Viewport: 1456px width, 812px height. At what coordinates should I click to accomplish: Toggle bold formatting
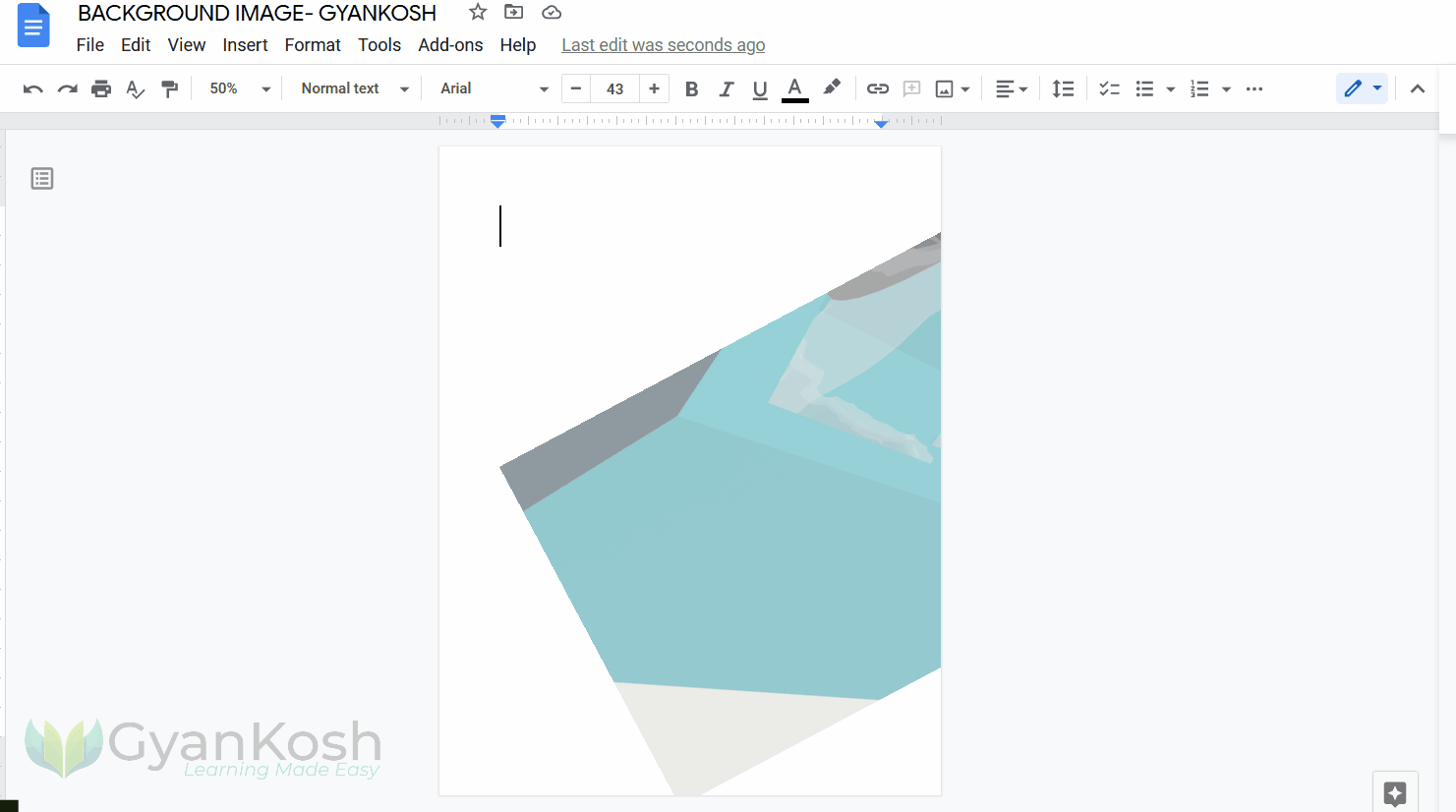coord(691,87)
